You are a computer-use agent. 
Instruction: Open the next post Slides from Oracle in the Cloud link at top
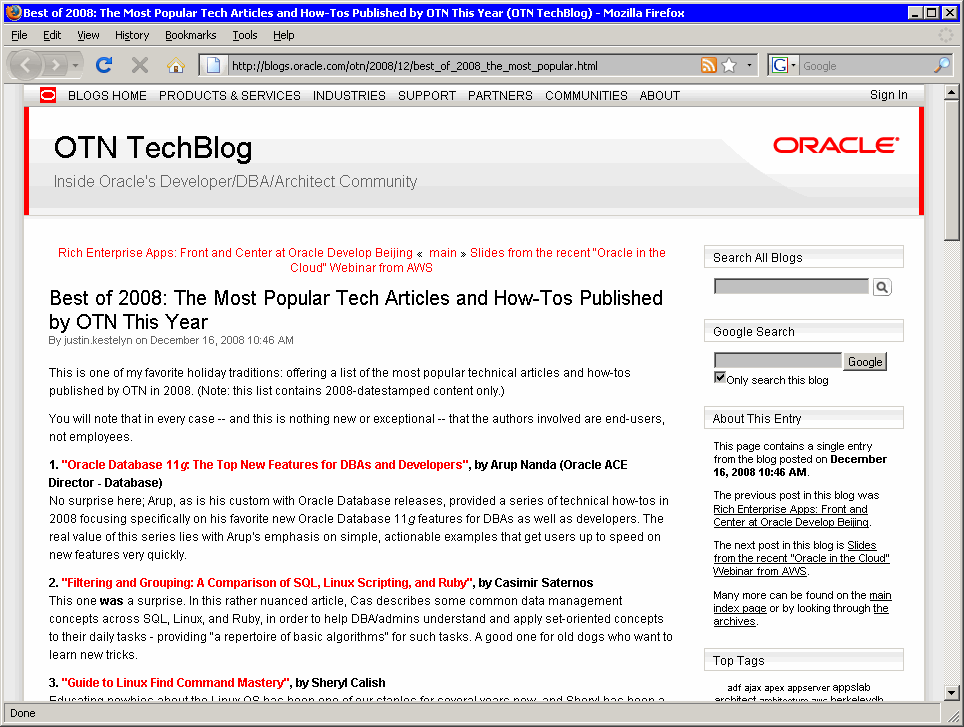pos(478,260)
